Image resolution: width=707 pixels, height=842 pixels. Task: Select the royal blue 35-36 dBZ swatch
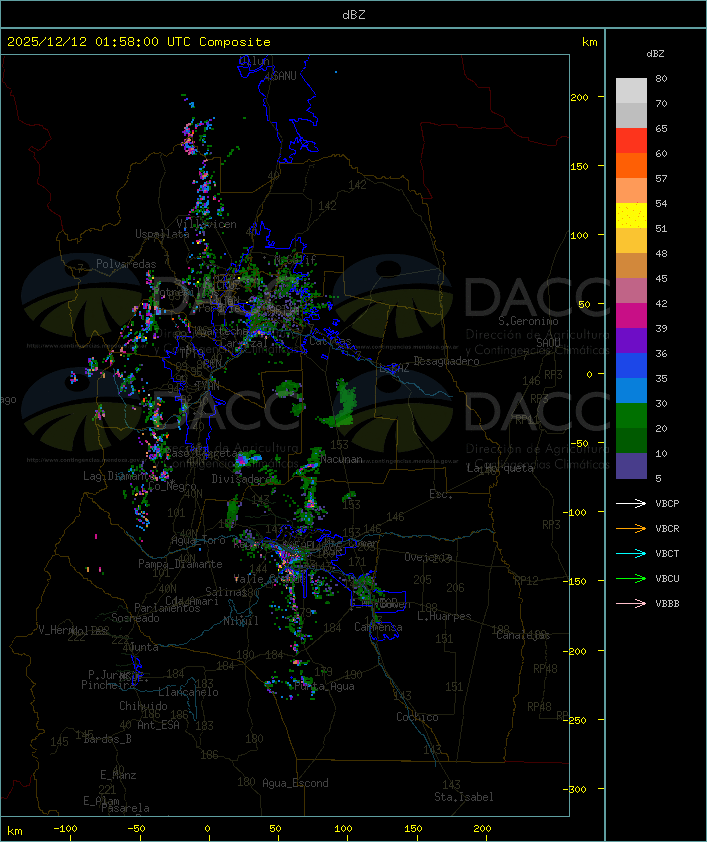click(x=631, y=366)
